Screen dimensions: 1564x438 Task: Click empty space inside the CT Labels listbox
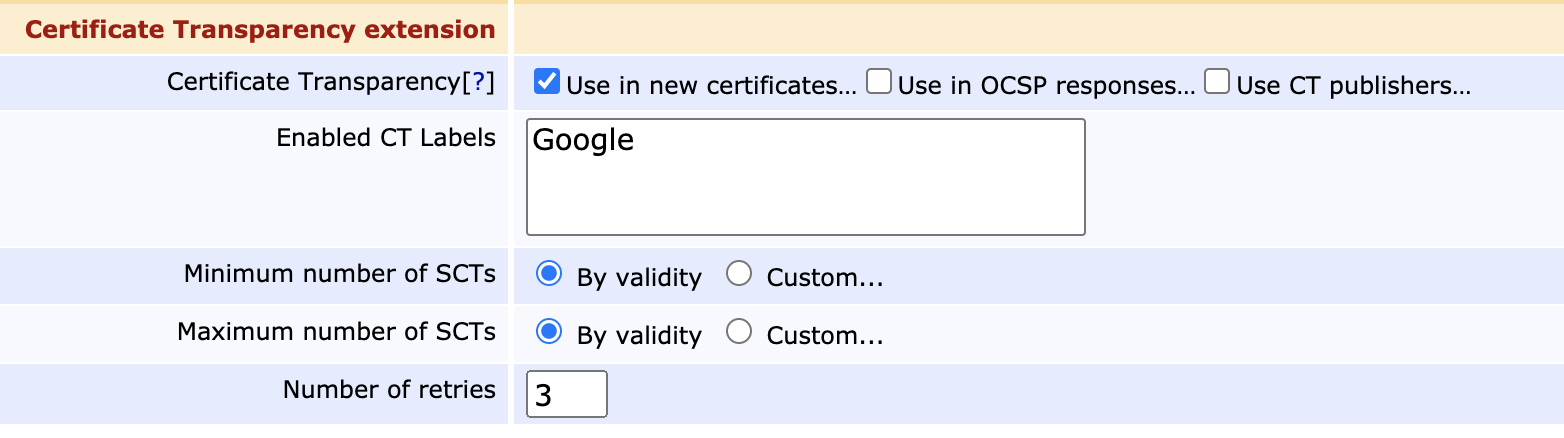804,198
